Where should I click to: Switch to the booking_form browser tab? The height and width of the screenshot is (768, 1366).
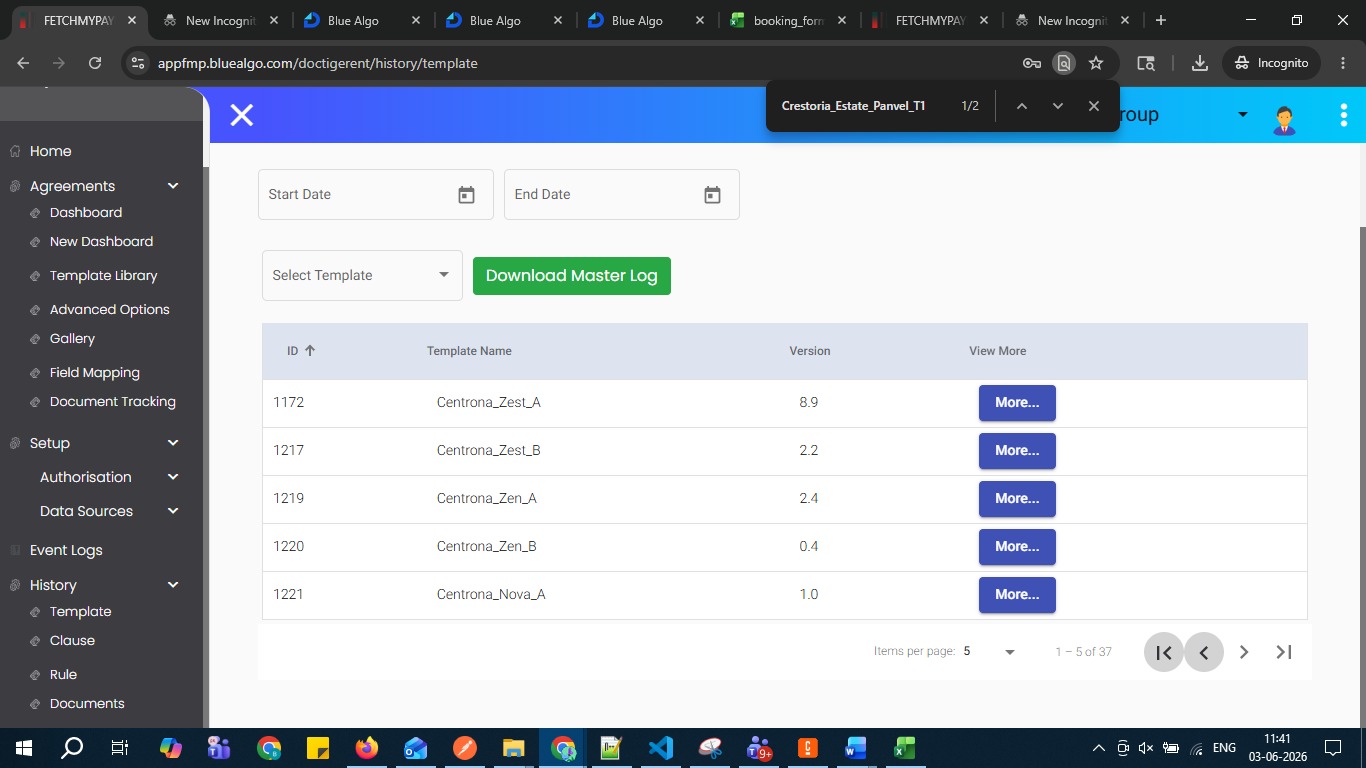789,20
